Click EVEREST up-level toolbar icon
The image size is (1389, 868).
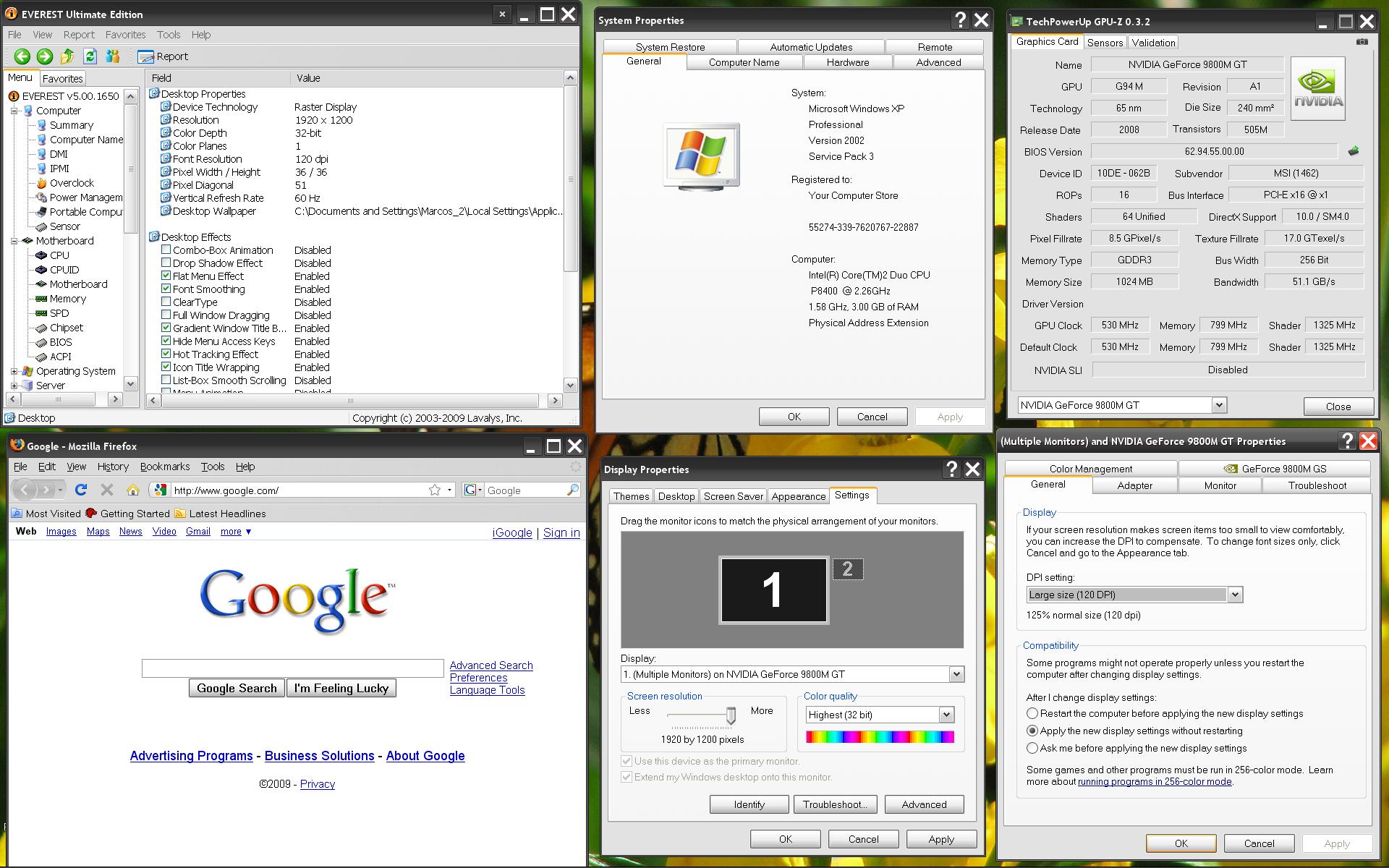click(x=67, y=56)
